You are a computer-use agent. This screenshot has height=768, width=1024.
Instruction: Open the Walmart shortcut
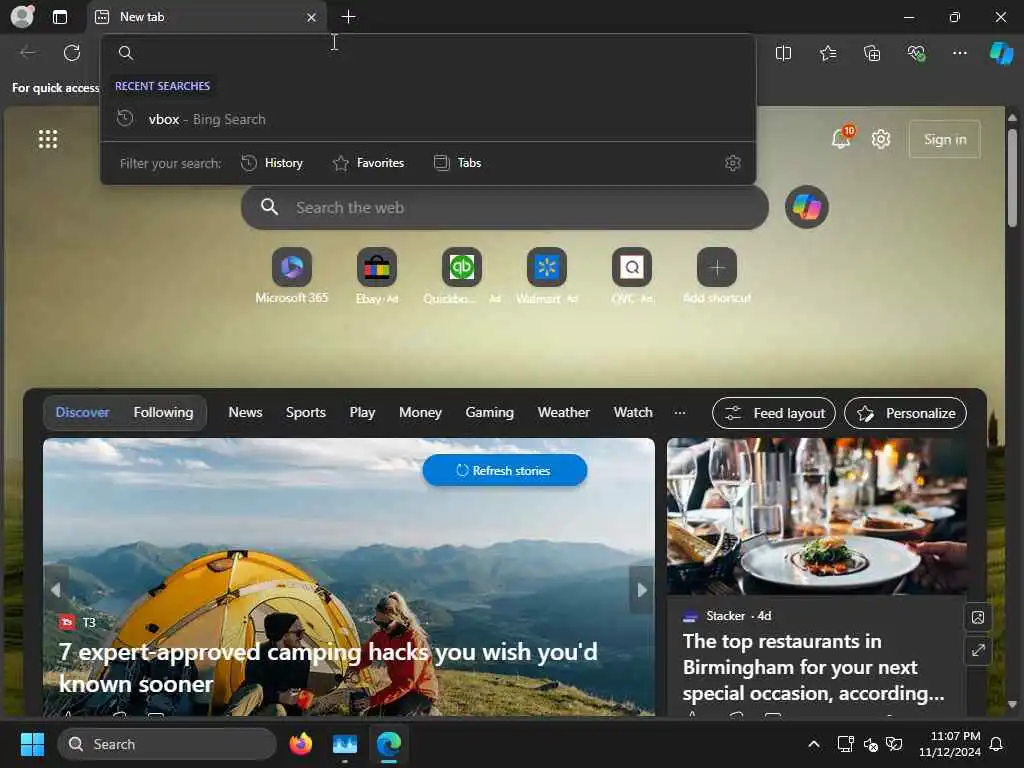click(547, 276)
